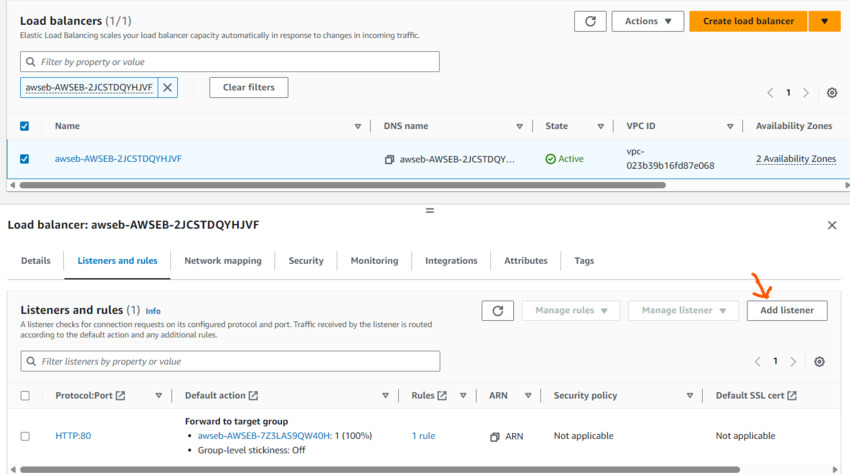This screenshot has width=850, height=474.
Task: Remove the awseb-AWSEB-2JCSTDQYHJVF filter chip
Action: (x=168, y=87)
